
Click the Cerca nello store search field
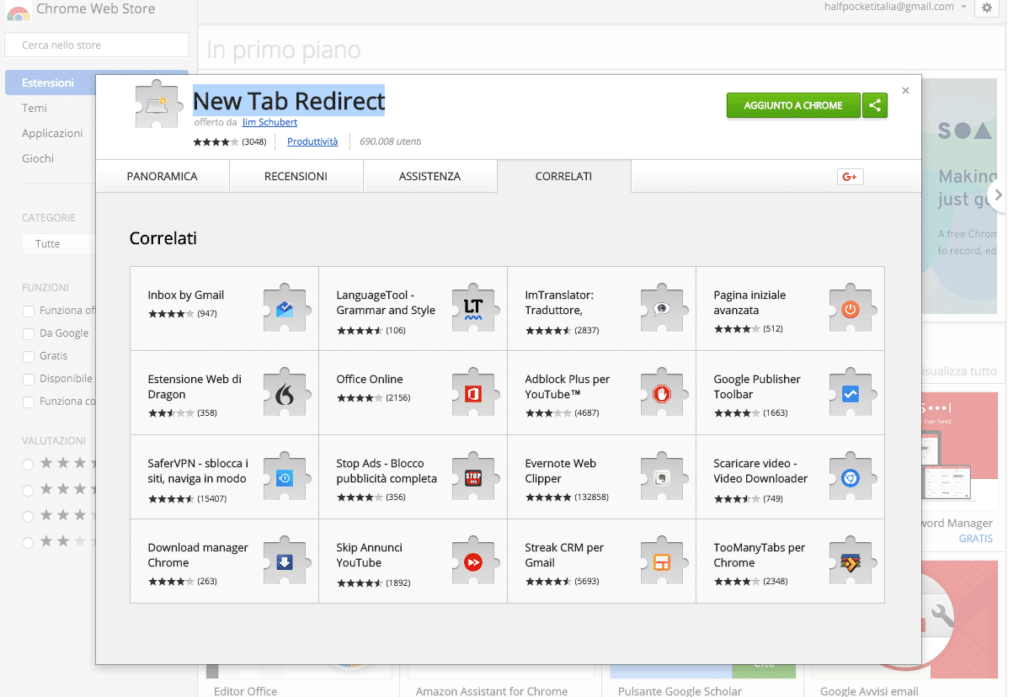97,45
